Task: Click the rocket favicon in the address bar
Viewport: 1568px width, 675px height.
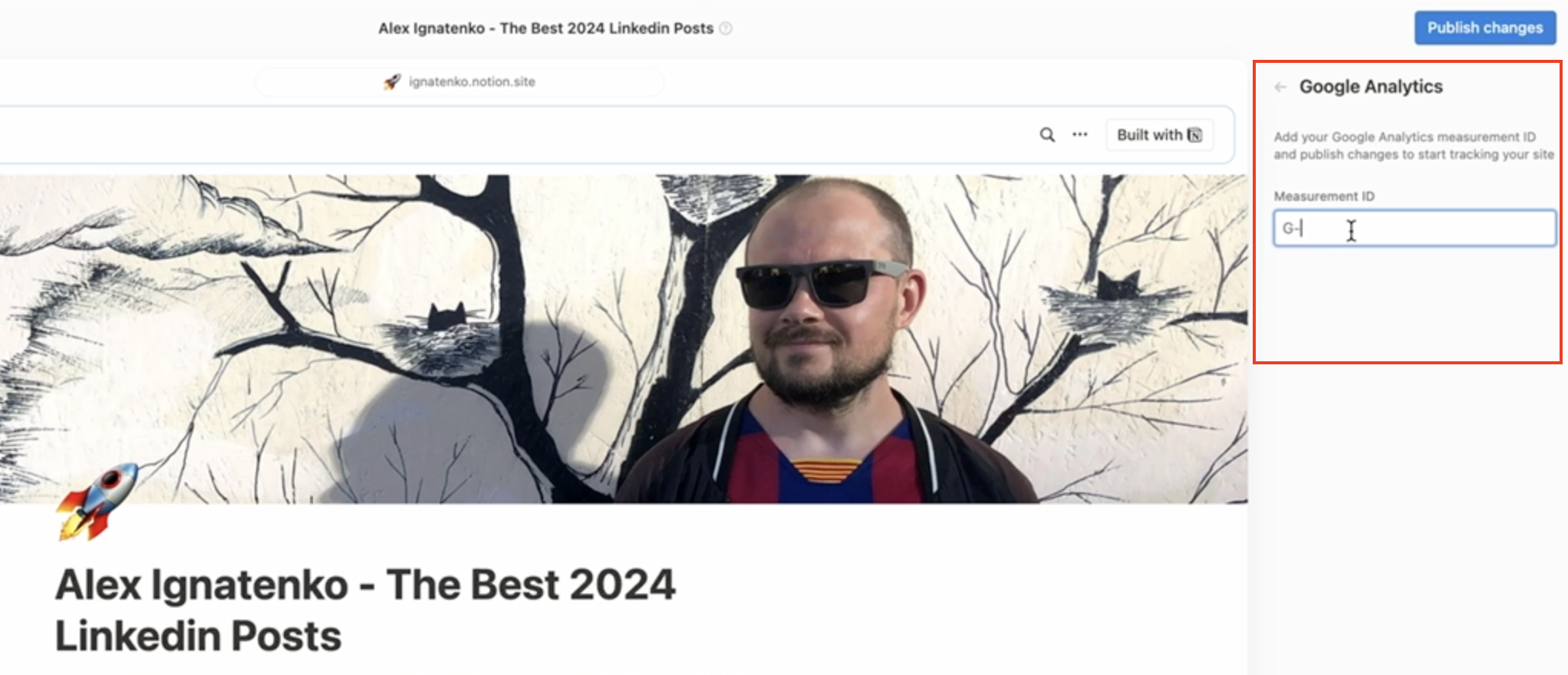Action: (x=392, y=81)
